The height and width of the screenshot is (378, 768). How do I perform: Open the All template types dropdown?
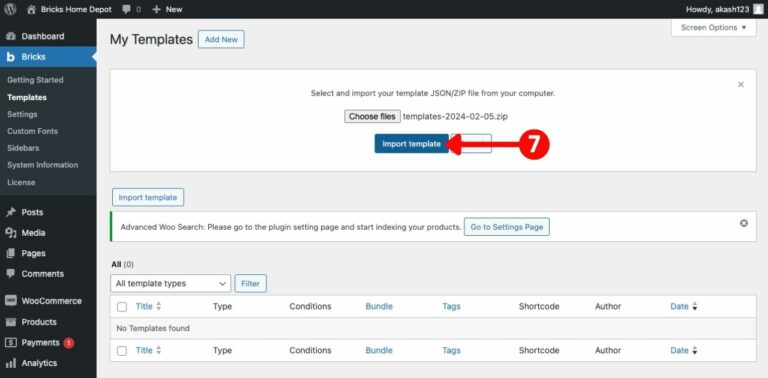(170, 284)
